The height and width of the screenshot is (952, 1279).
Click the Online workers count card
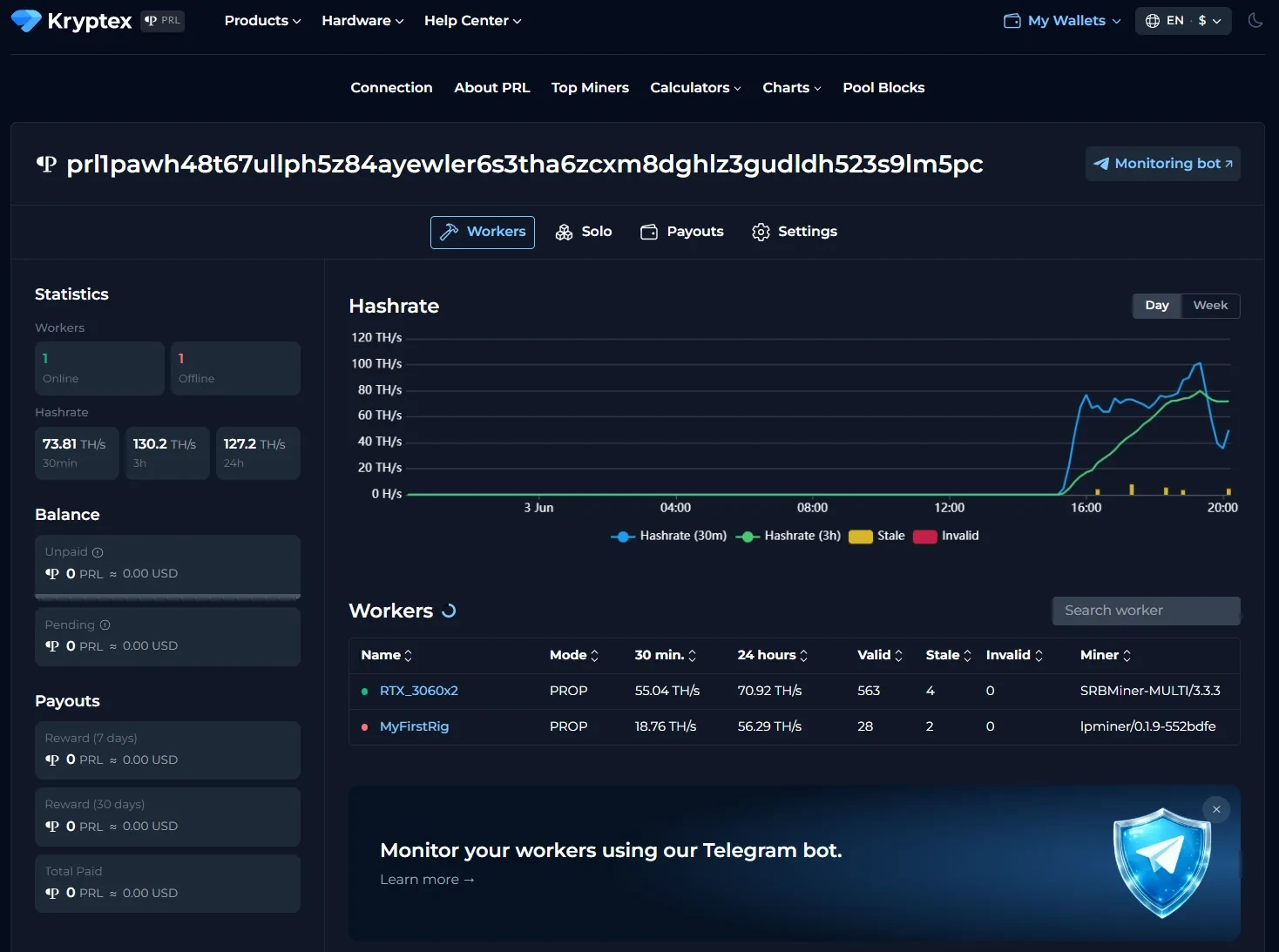(99, 368)
